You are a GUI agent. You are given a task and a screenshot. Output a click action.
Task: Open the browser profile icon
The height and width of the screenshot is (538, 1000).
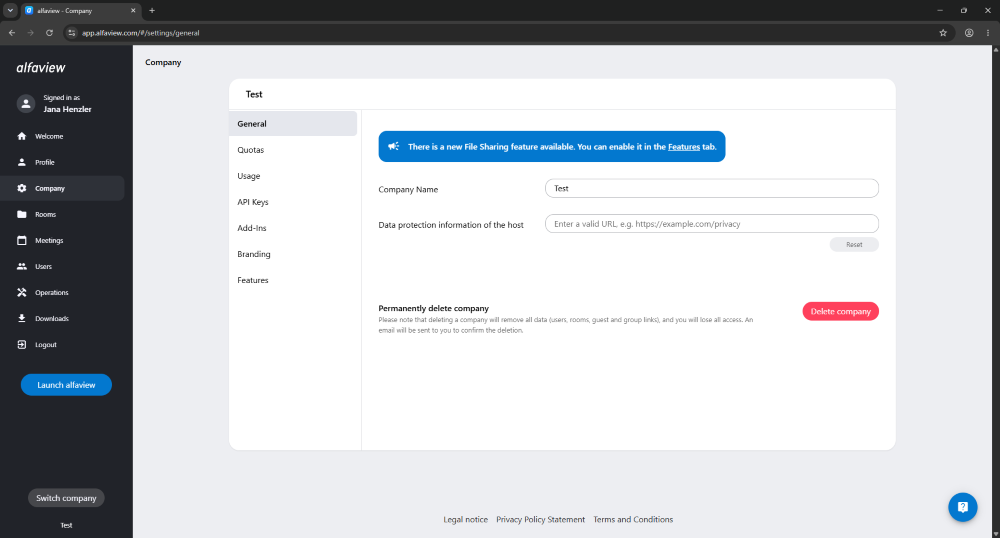coord(969,33)
